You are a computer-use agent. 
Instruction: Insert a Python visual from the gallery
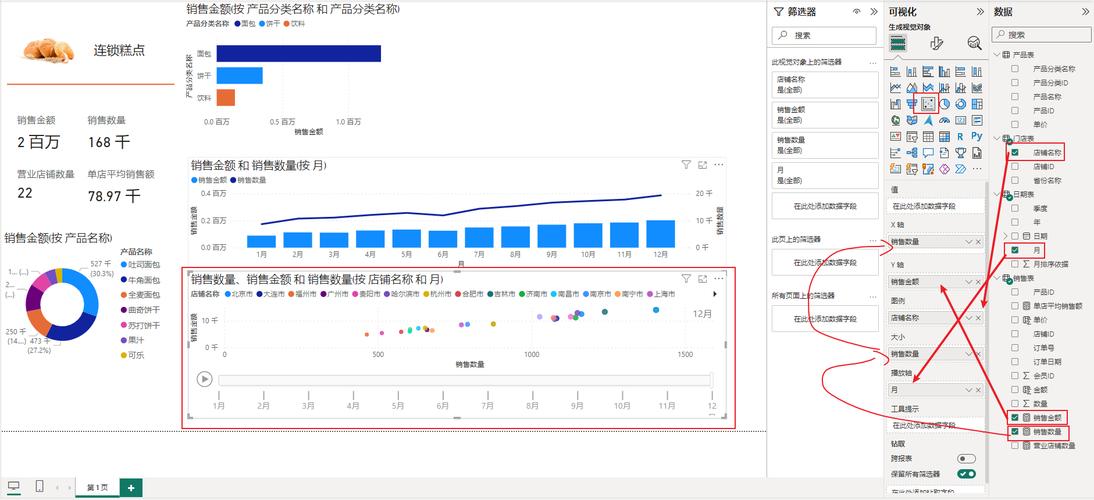(x=977, y=136)
